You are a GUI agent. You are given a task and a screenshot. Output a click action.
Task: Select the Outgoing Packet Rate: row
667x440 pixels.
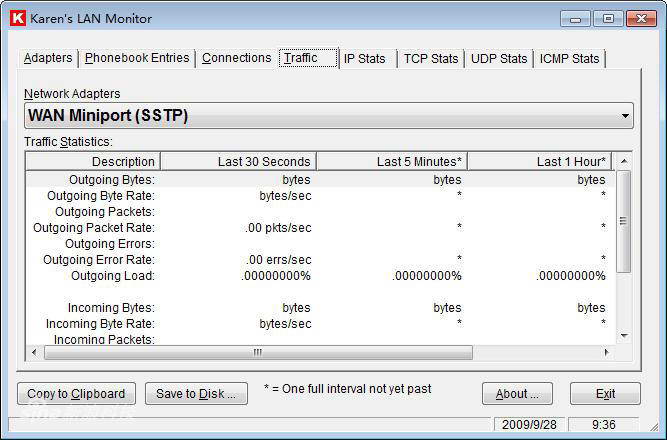click(x=320, y=228)
